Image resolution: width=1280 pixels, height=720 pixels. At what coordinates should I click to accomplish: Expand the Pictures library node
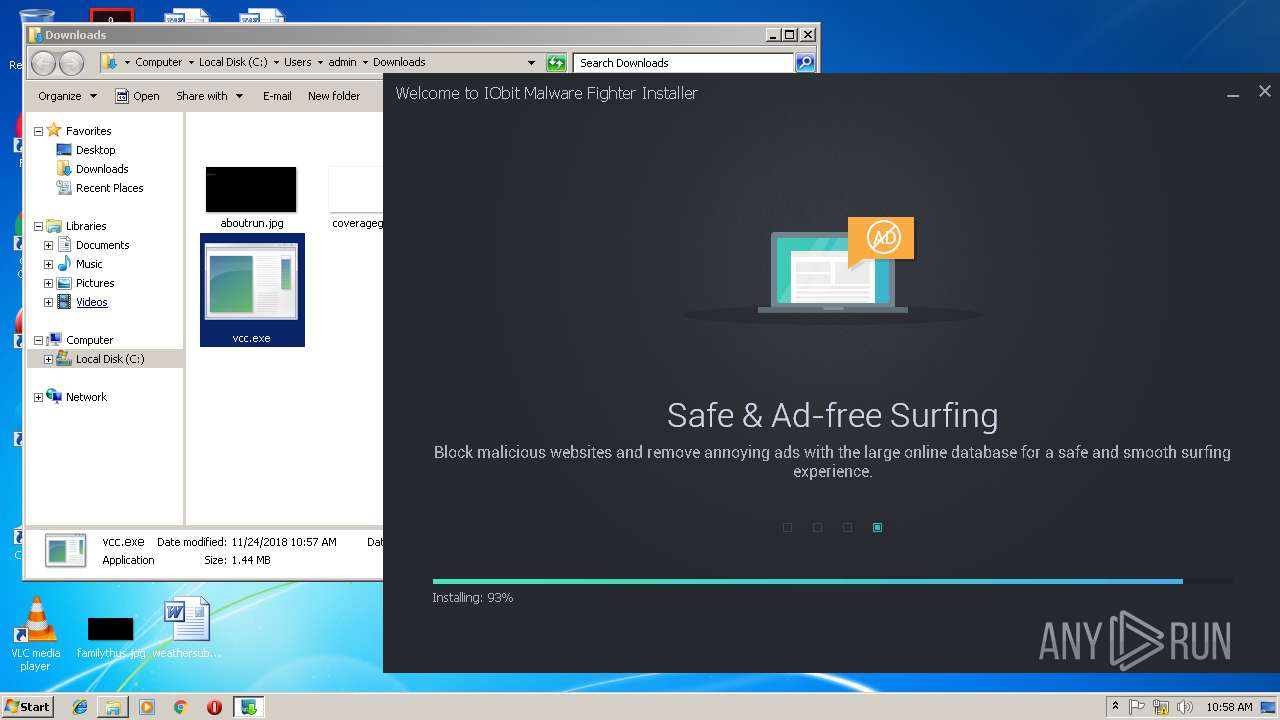[x=48, y=283]
